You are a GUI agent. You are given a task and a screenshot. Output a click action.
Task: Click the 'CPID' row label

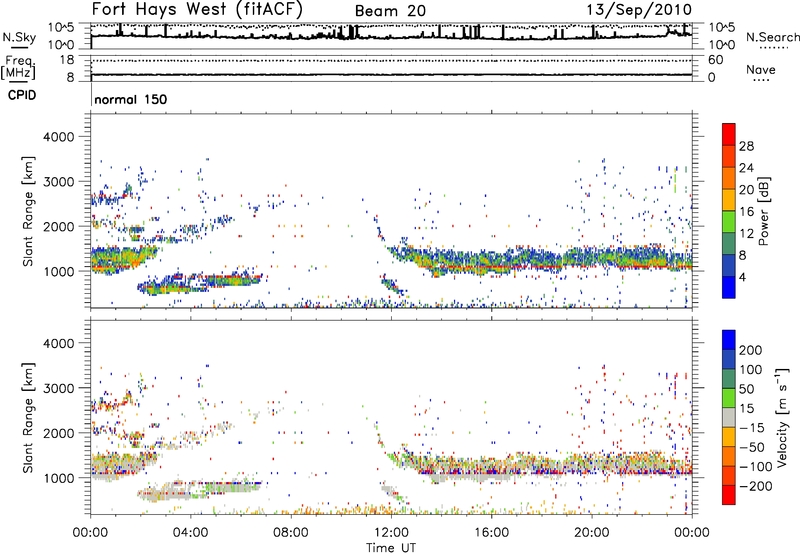(22, 95)
